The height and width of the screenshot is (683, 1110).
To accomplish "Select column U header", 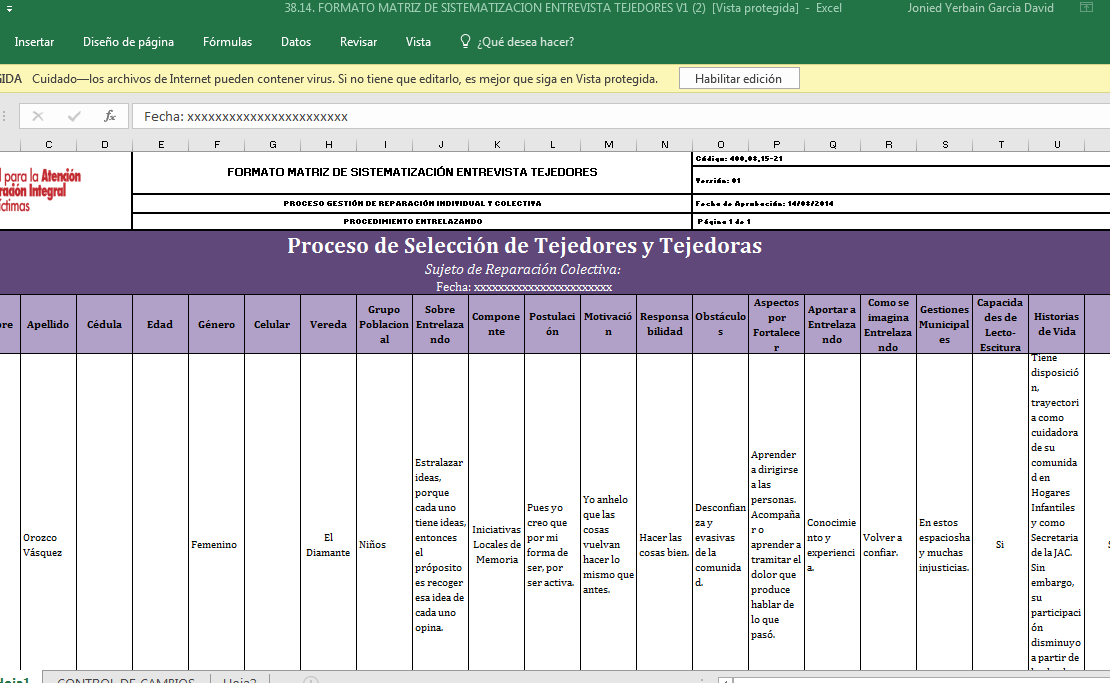I will click(x=1057, y=144).
